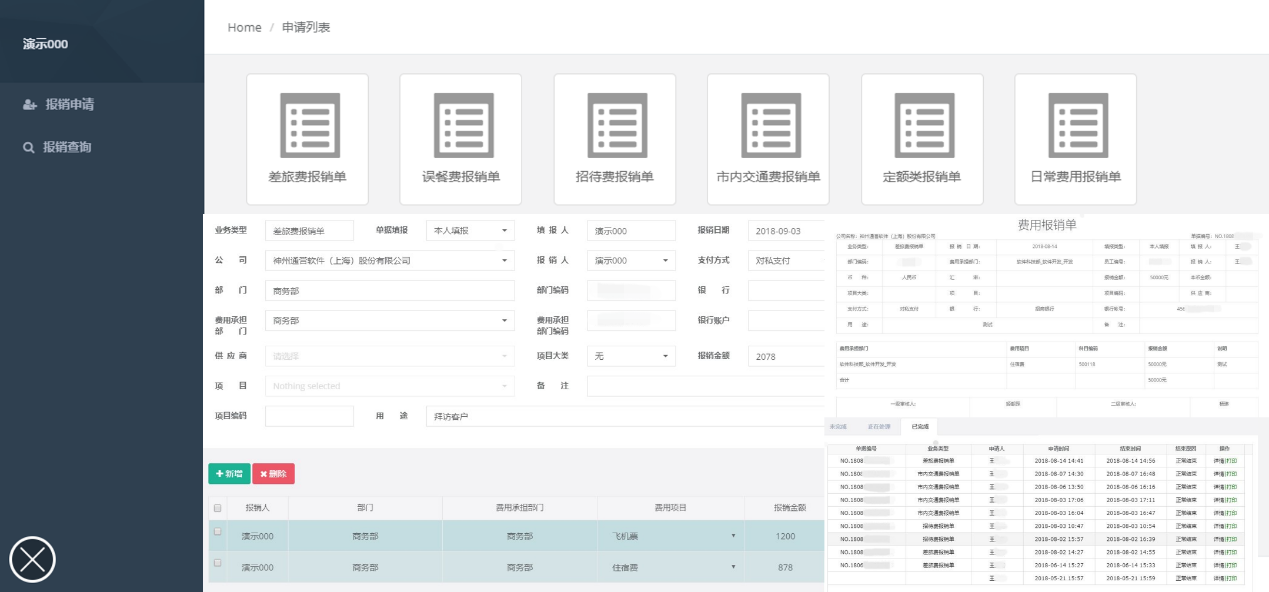Screen dimensions: 1269x592
Task: Click the green 新增 button
Action: click(229, 474)
